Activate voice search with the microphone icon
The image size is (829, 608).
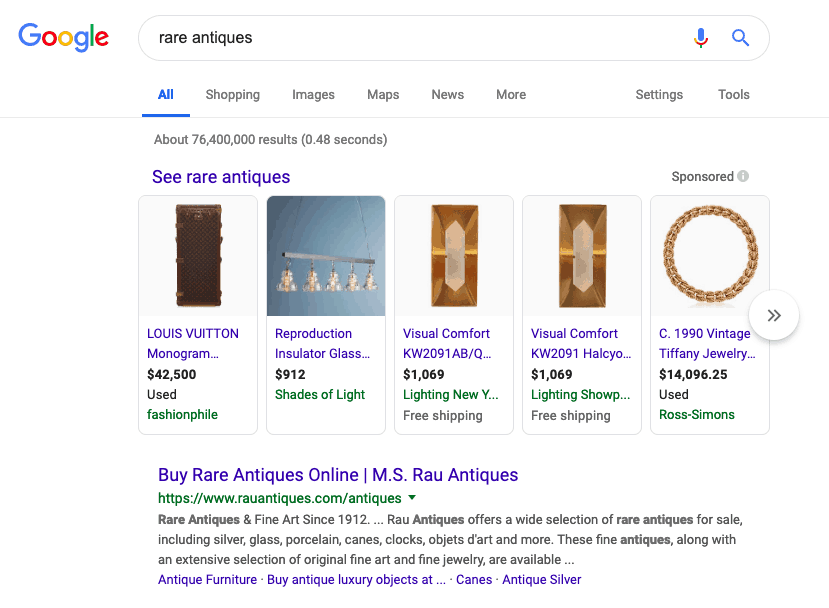pyautogui.click(x=700, y=37)
